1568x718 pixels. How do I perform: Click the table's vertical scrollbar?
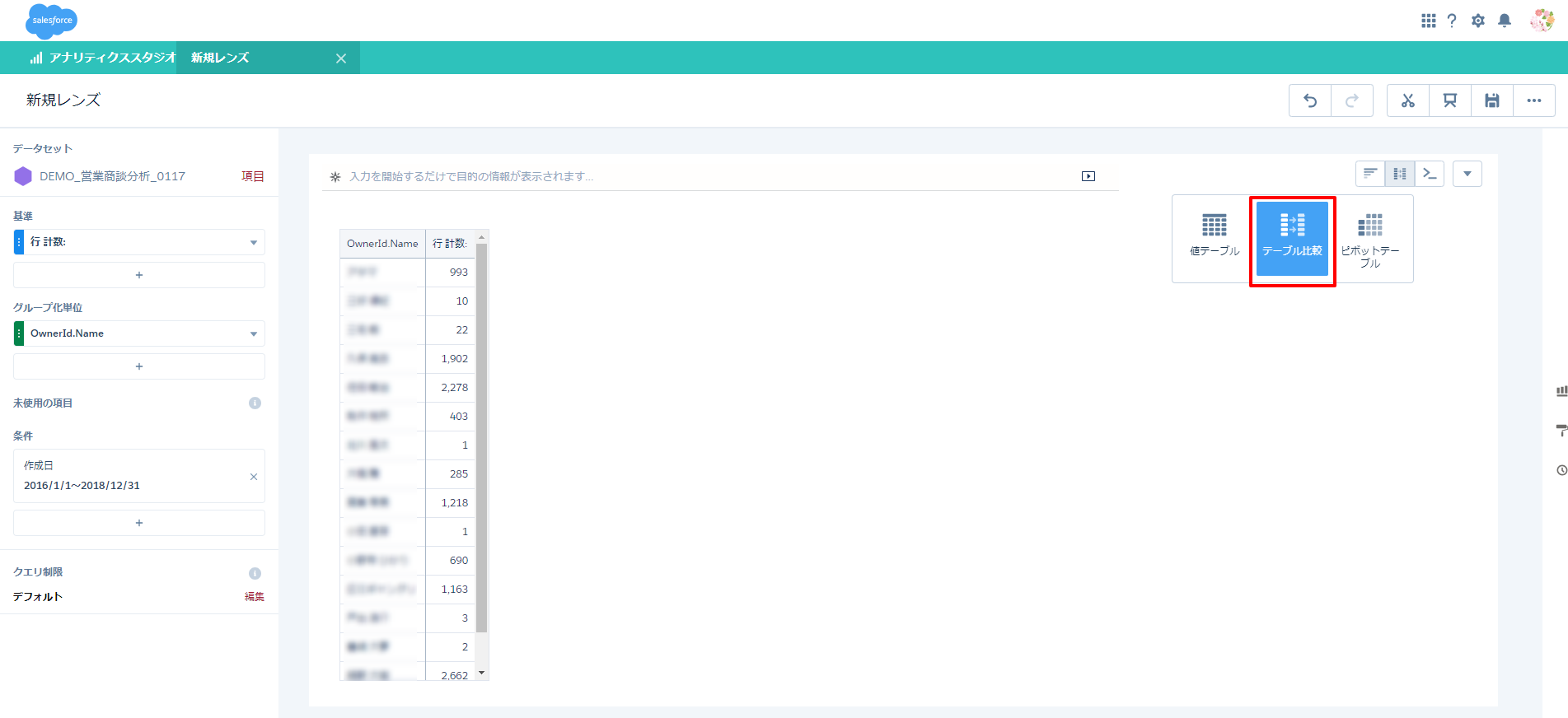coord(482,436)
